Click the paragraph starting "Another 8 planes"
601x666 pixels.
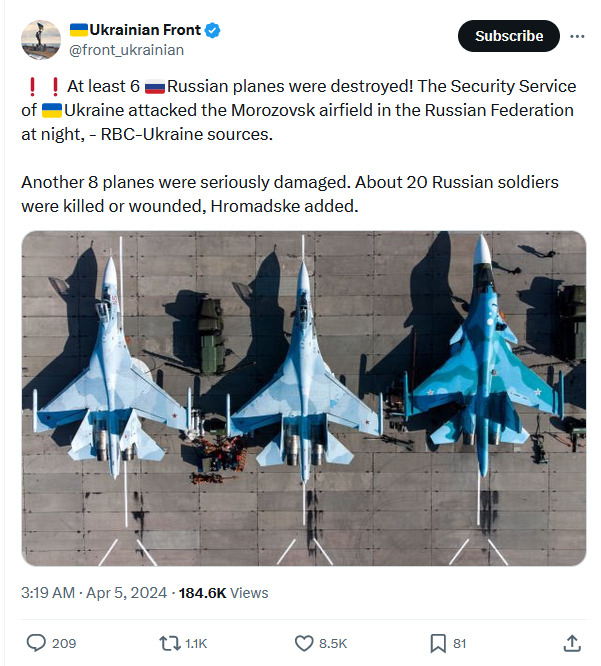pos(290,194)
